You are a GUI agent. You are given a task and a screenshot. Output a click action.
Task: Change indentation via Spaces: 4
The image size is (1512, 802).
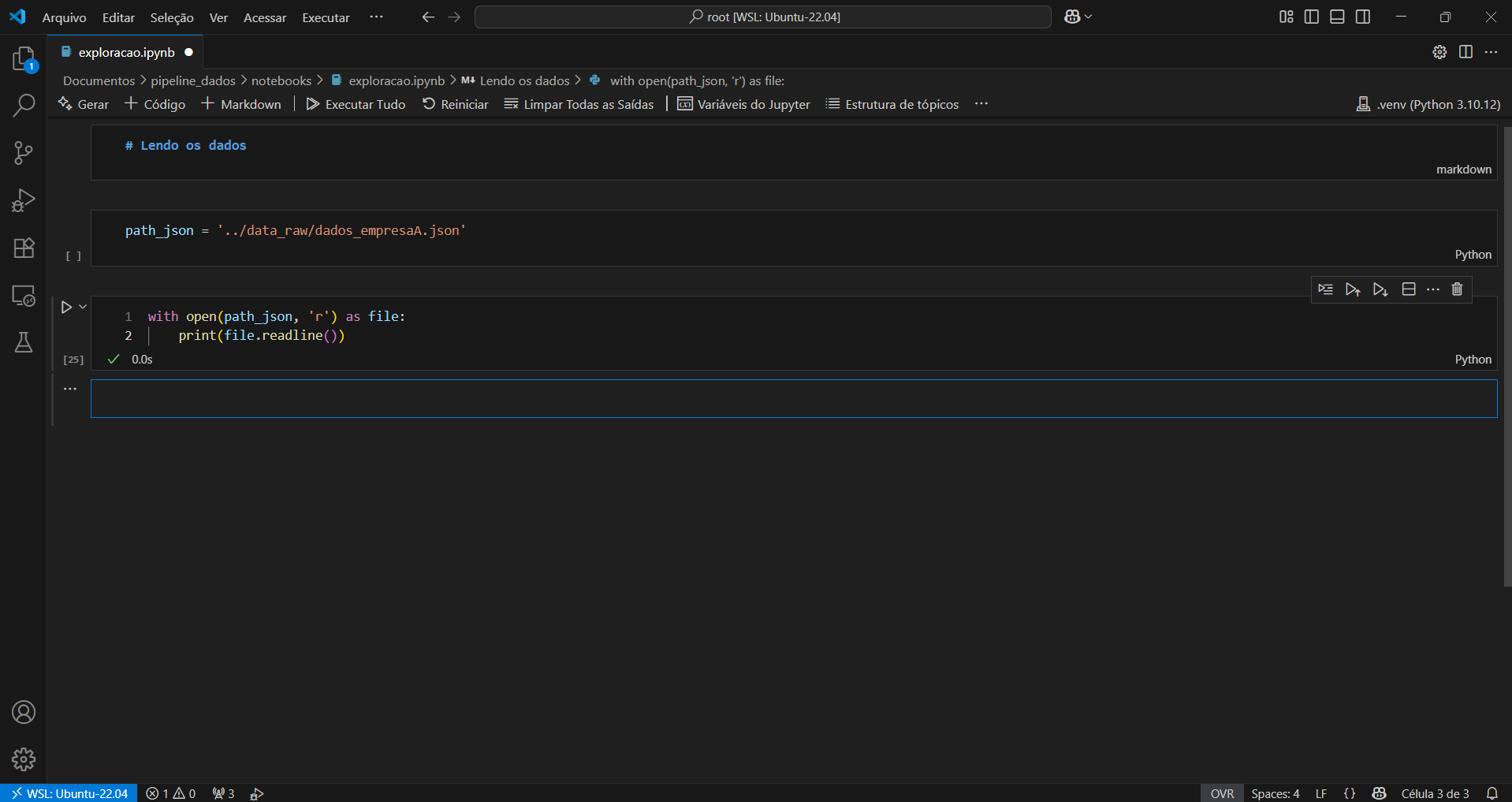(1275, 793)
